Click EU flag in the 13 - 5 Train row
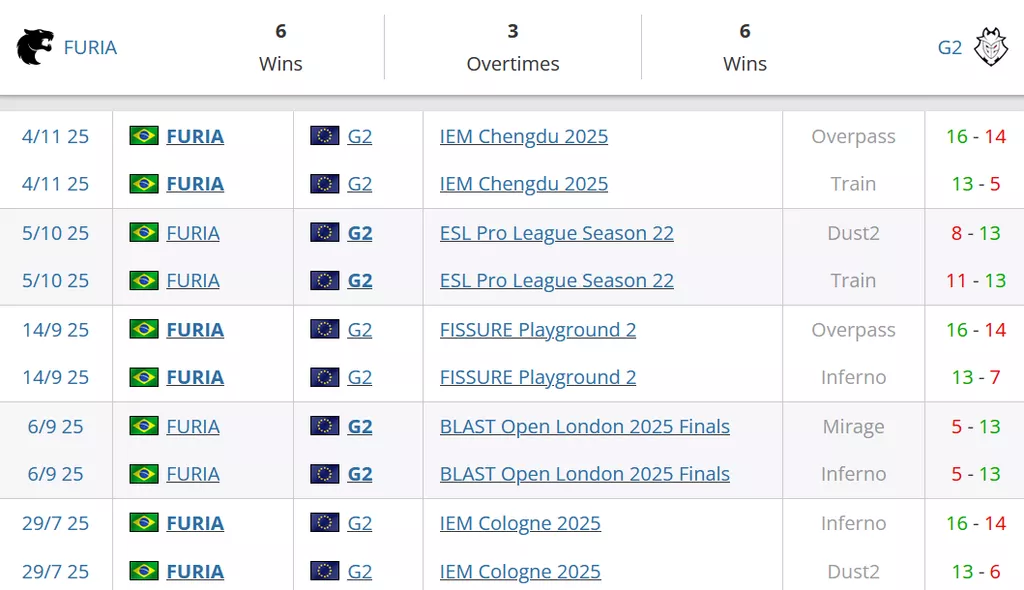Image resolution: width=1024 pixels, height=590 pixels. coord(324,184)
